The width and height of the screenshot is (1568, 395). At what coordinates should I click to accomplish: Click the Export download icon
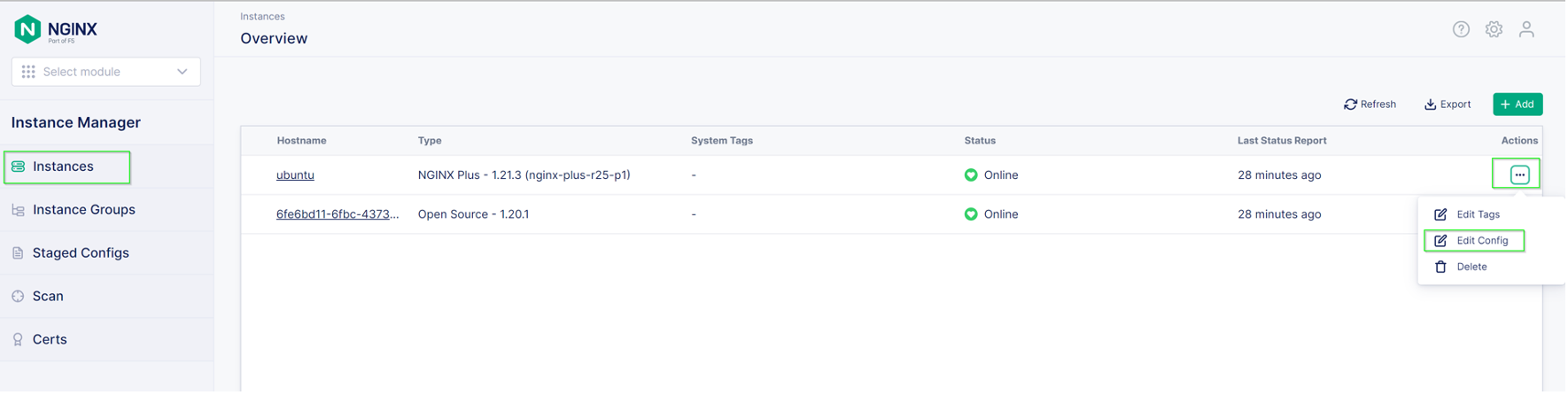click(1430, 105)
